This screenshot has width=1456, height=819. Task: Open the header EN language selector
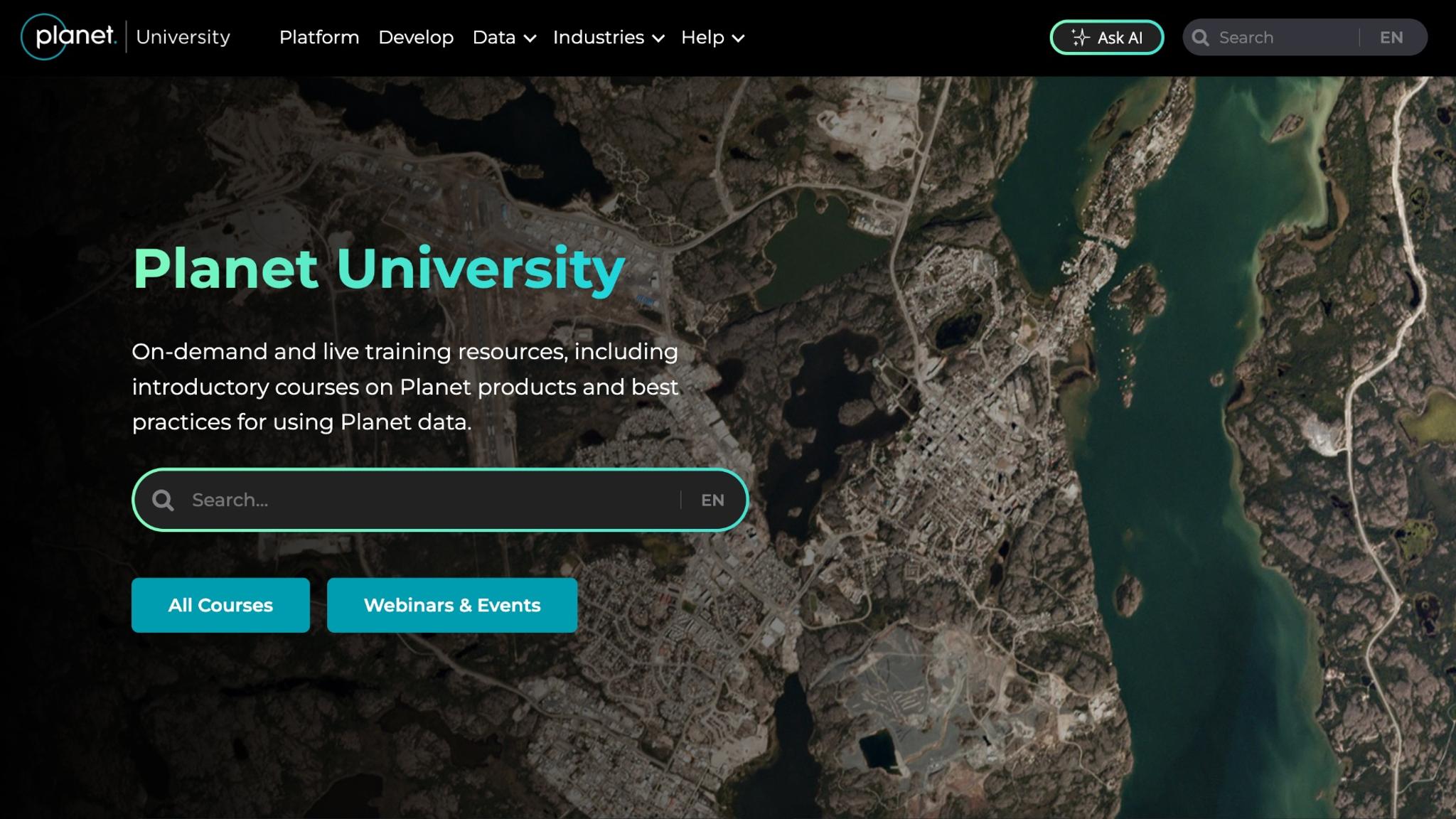click(1391, 38)
